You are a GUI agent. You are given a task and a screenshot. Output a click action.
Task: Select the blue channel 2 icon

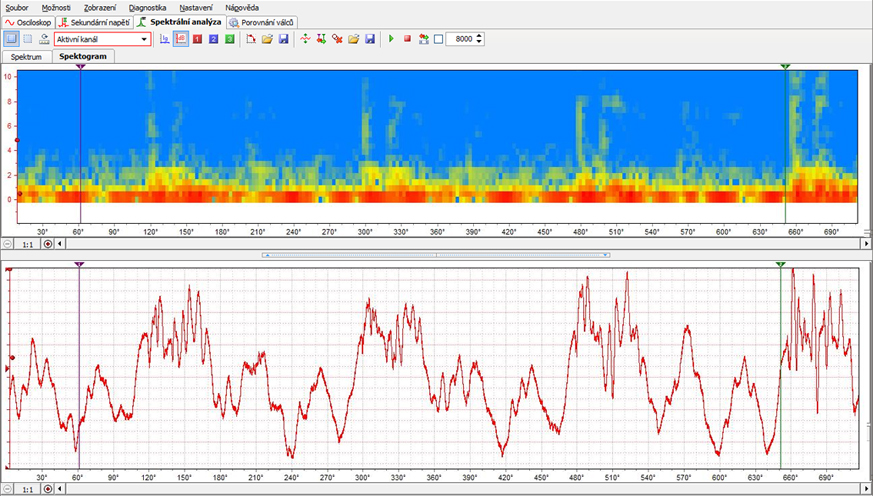click(213, 39)
